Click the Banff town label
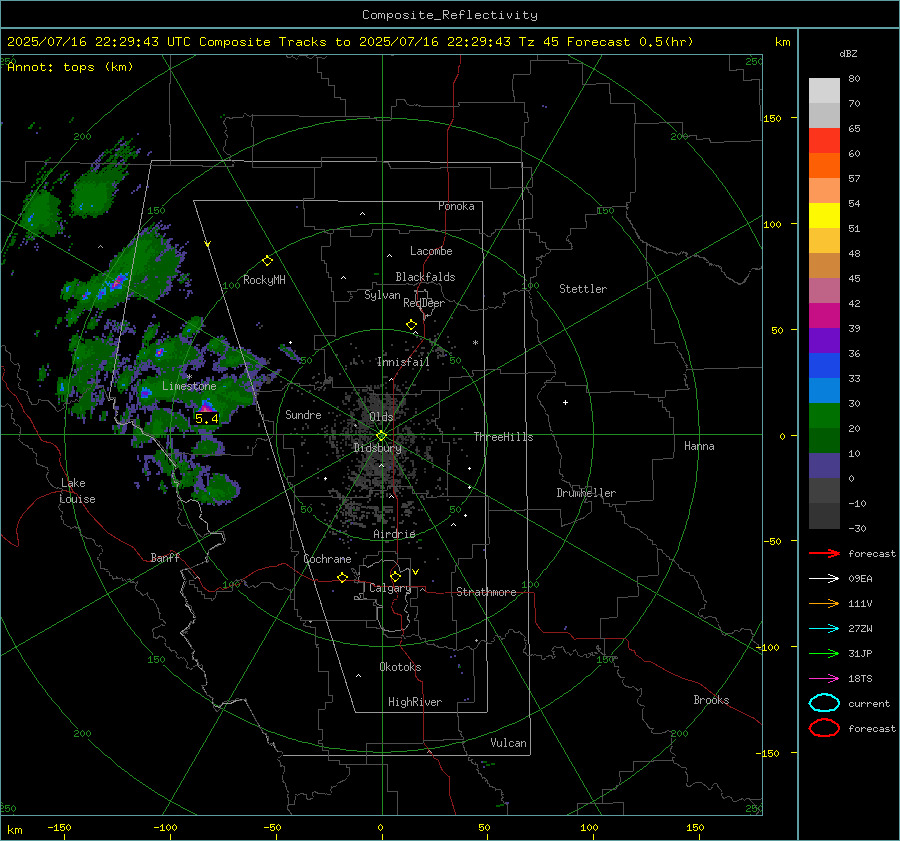Screen dimensions: 900x841 [165, 557]
